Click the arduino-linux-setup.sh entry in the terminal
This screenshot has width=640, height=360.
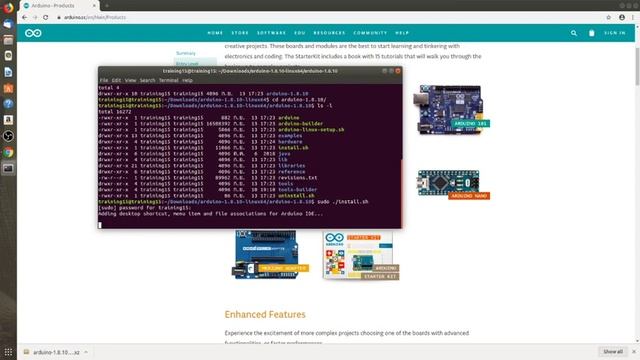point(311,130)
